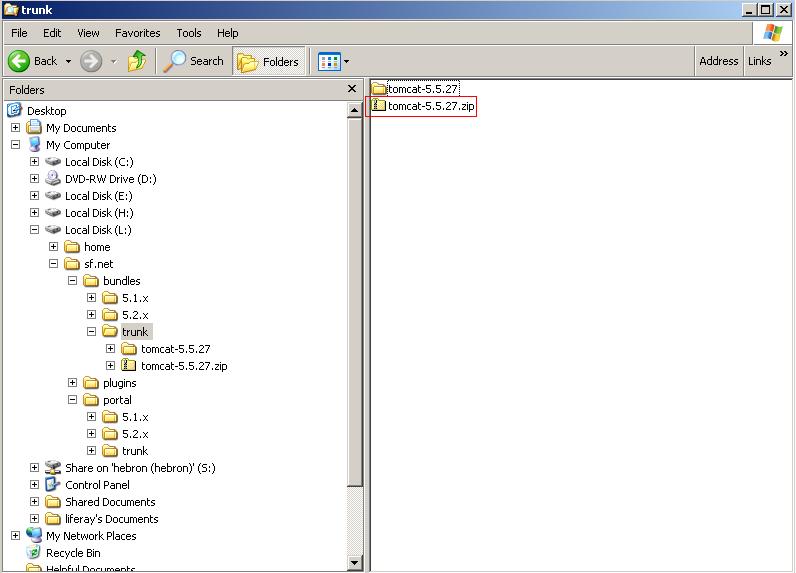Viewport: 796px width, 573px height.
Task: Click the Recycle Bin icon in tree
Action: click(x=34, y=553)
